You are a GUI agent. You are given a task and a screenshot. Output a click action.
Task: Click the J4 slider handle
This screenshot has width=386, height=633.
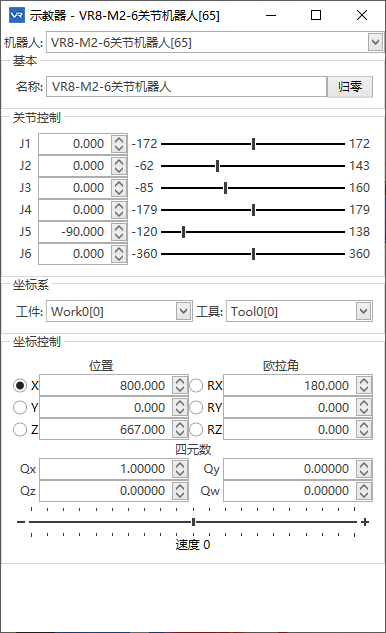click(x=253, y=210)
